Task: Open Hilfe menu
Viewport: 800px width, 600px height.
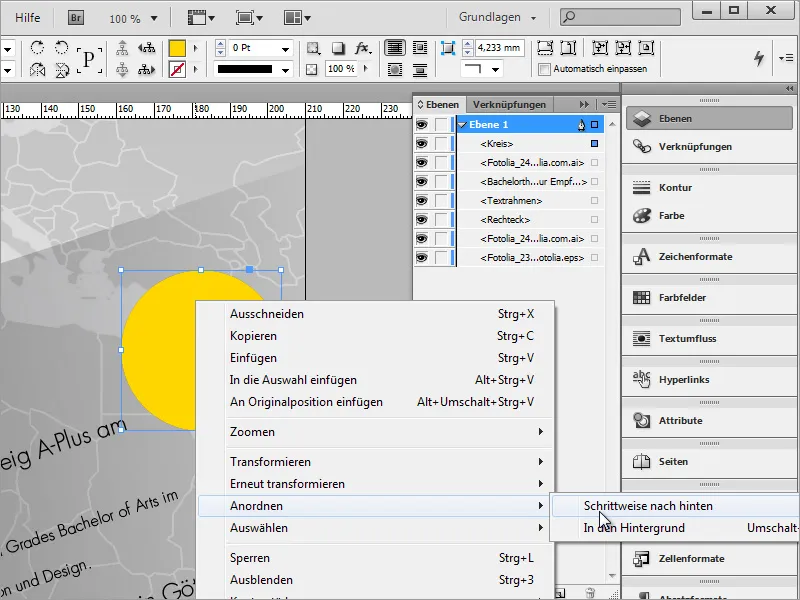Action: coord(28,18)
